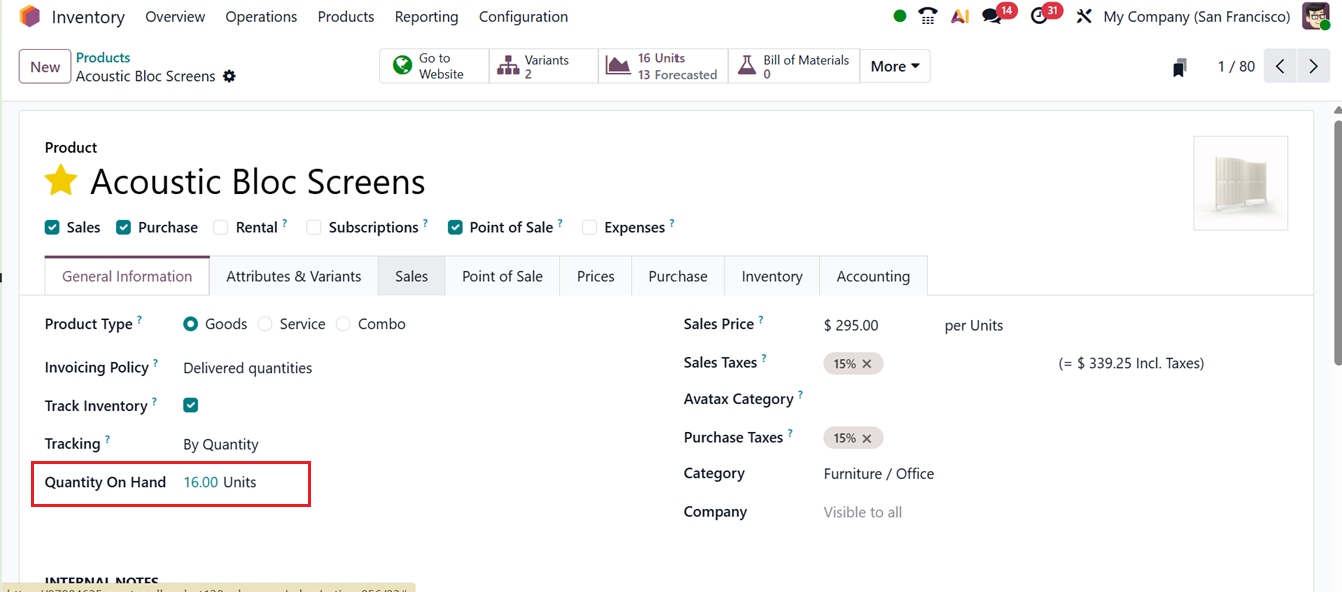Open the Reporting menu
Viewport: 1342px width, 592px height.
tap(426, 17)
